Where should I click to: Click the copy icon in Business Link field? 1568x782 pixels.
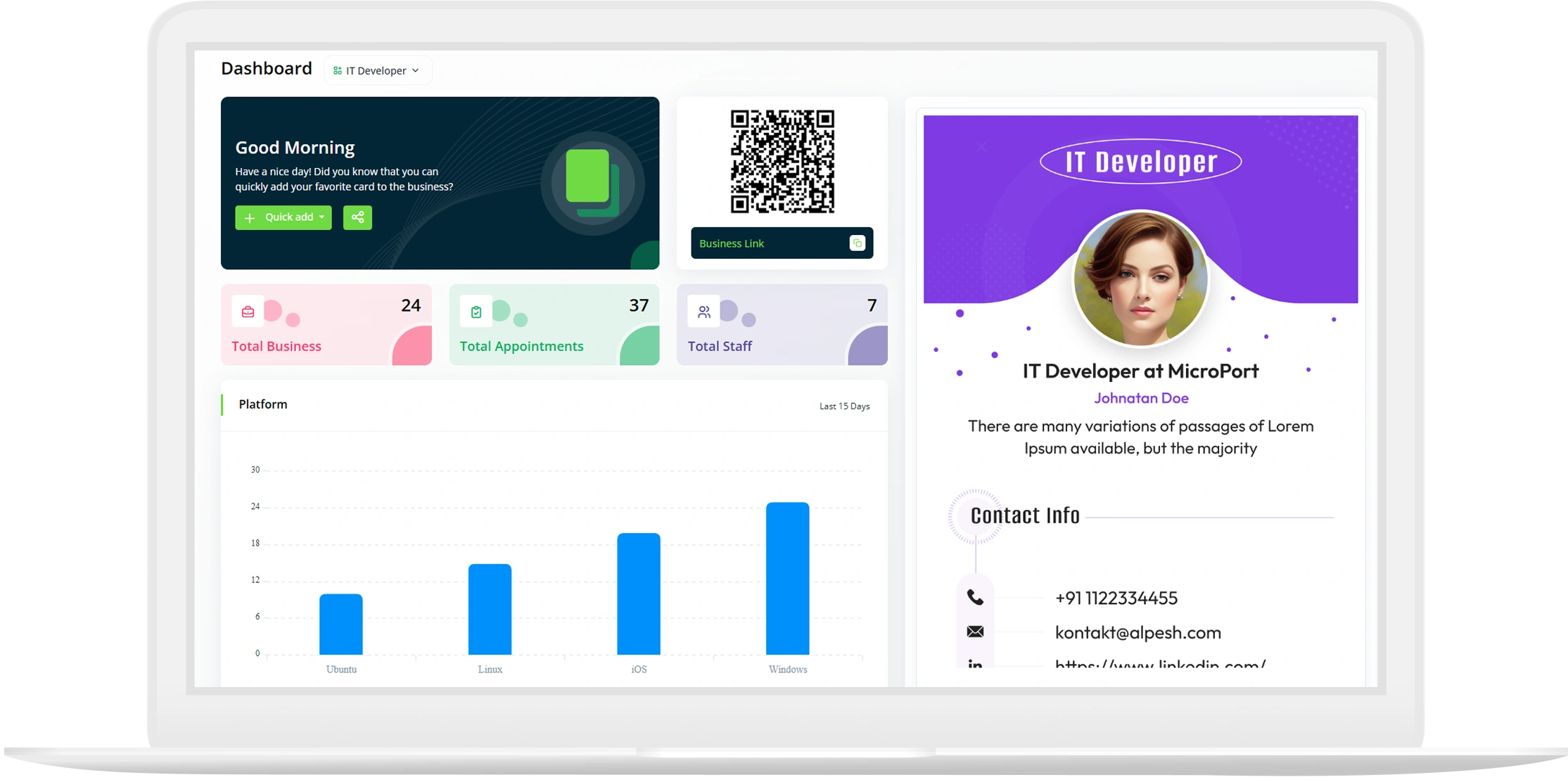pos(857,243)
